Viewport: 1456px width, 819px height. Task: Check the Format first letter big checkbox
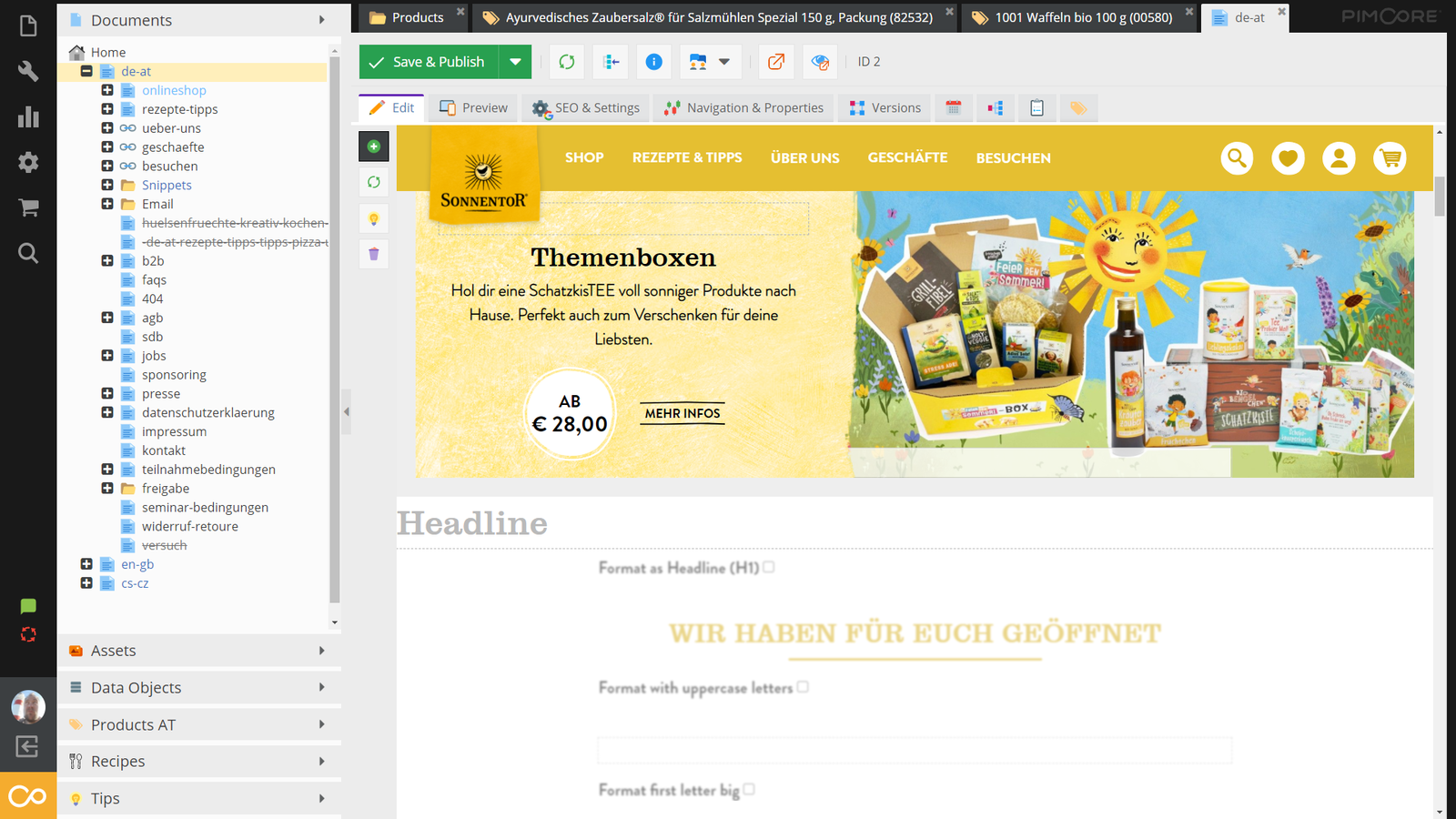749,789
